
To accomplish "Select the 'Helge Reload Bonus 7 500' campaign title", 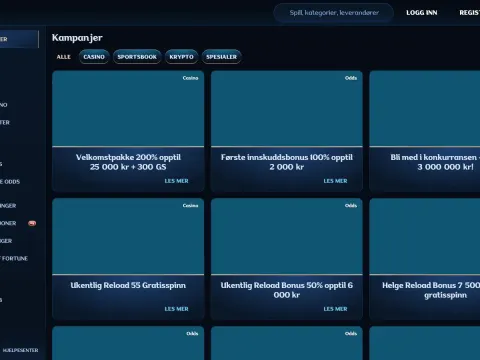I will [x=431, y=290].
